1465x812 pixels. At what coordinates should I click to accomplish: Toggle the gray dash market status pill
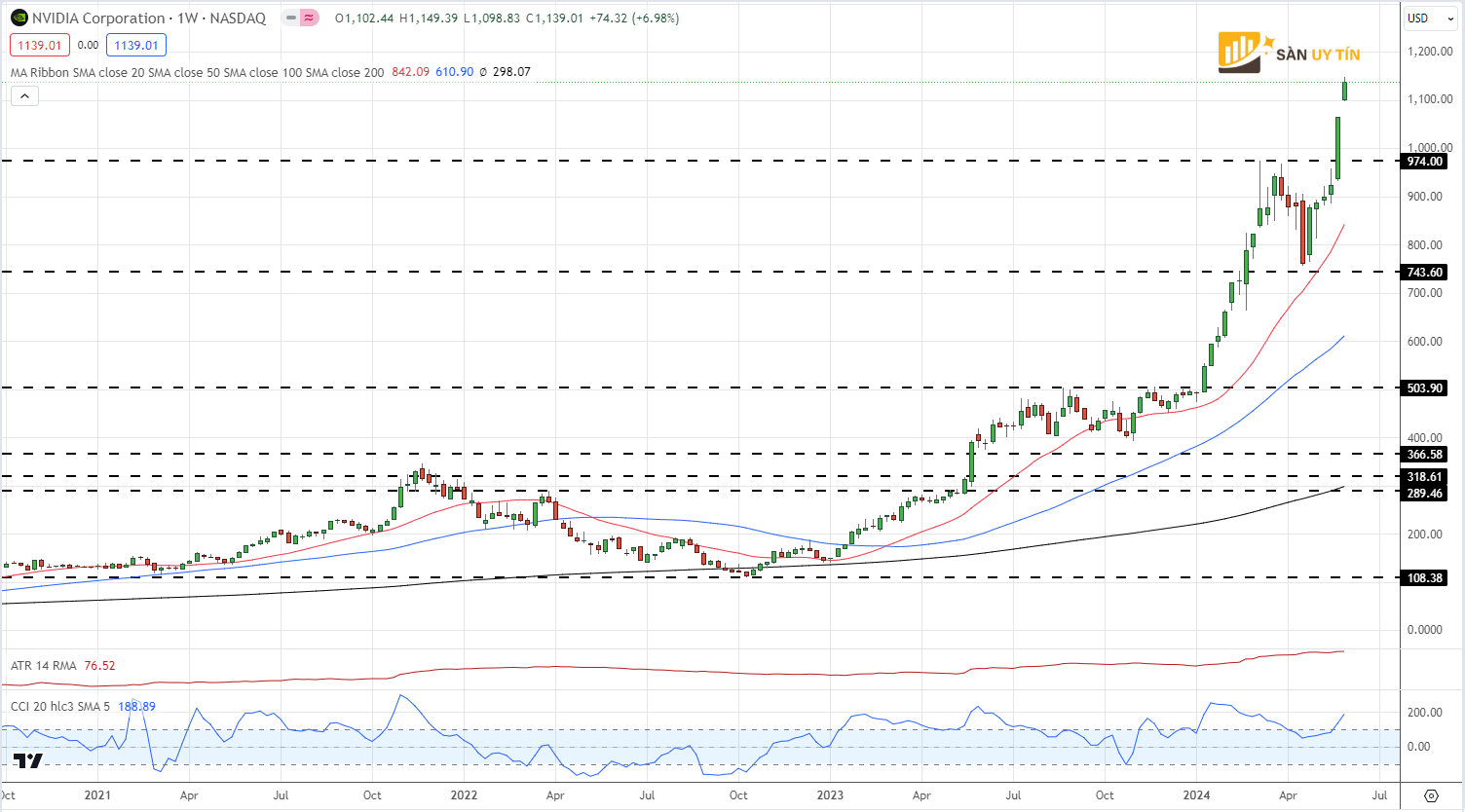pos(290,18)
